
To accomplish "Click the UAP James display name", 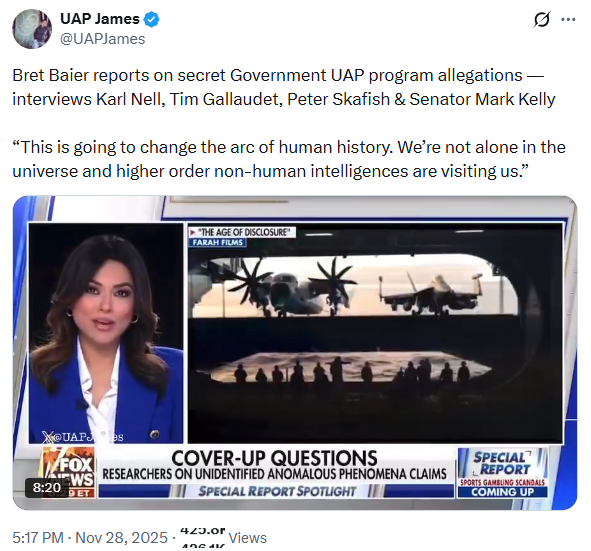I will (100, 19).
